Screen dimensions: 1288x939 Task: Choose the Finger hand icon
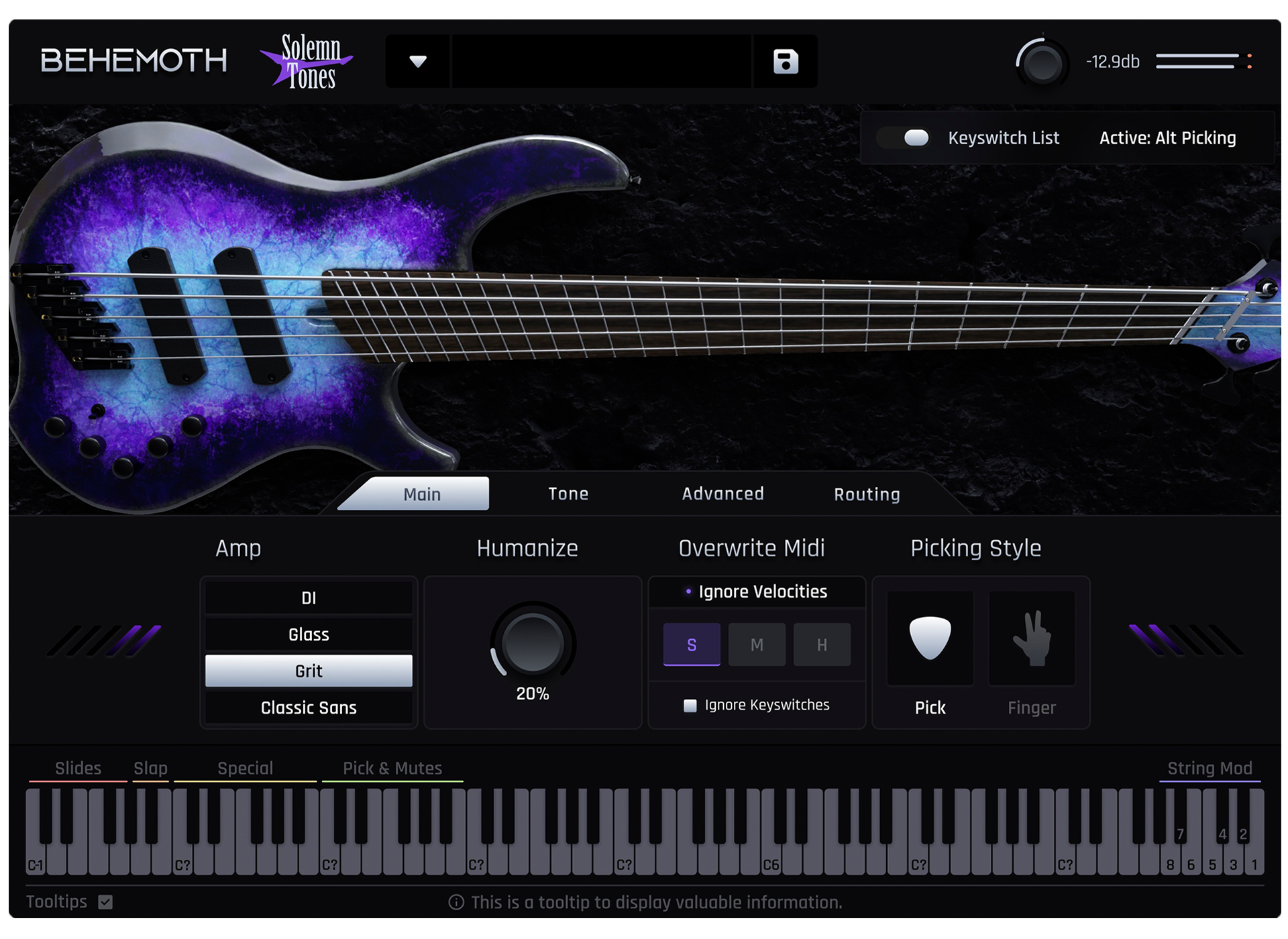1032,638
